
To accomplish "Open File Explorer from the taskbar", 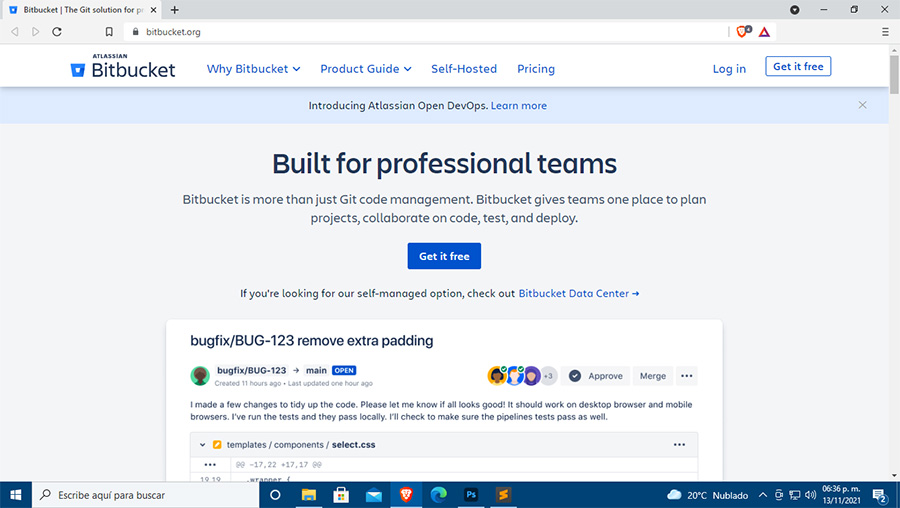I will click(309, 495).
